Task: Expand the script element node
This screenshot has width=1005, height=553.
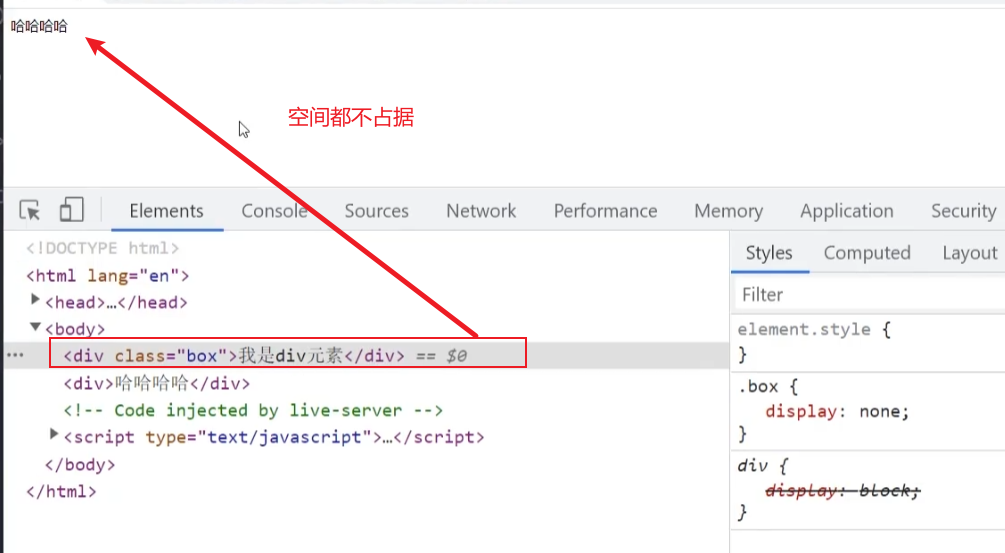Action: click(54, 435)
